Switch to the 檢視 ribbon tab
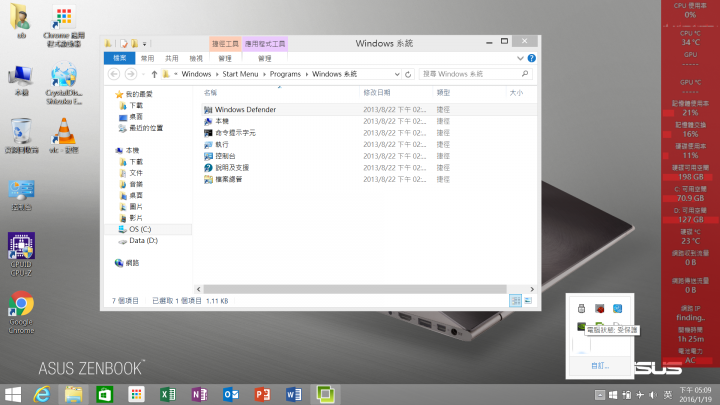The height and width of the screenshot is (405, 720). click(196, 58)
